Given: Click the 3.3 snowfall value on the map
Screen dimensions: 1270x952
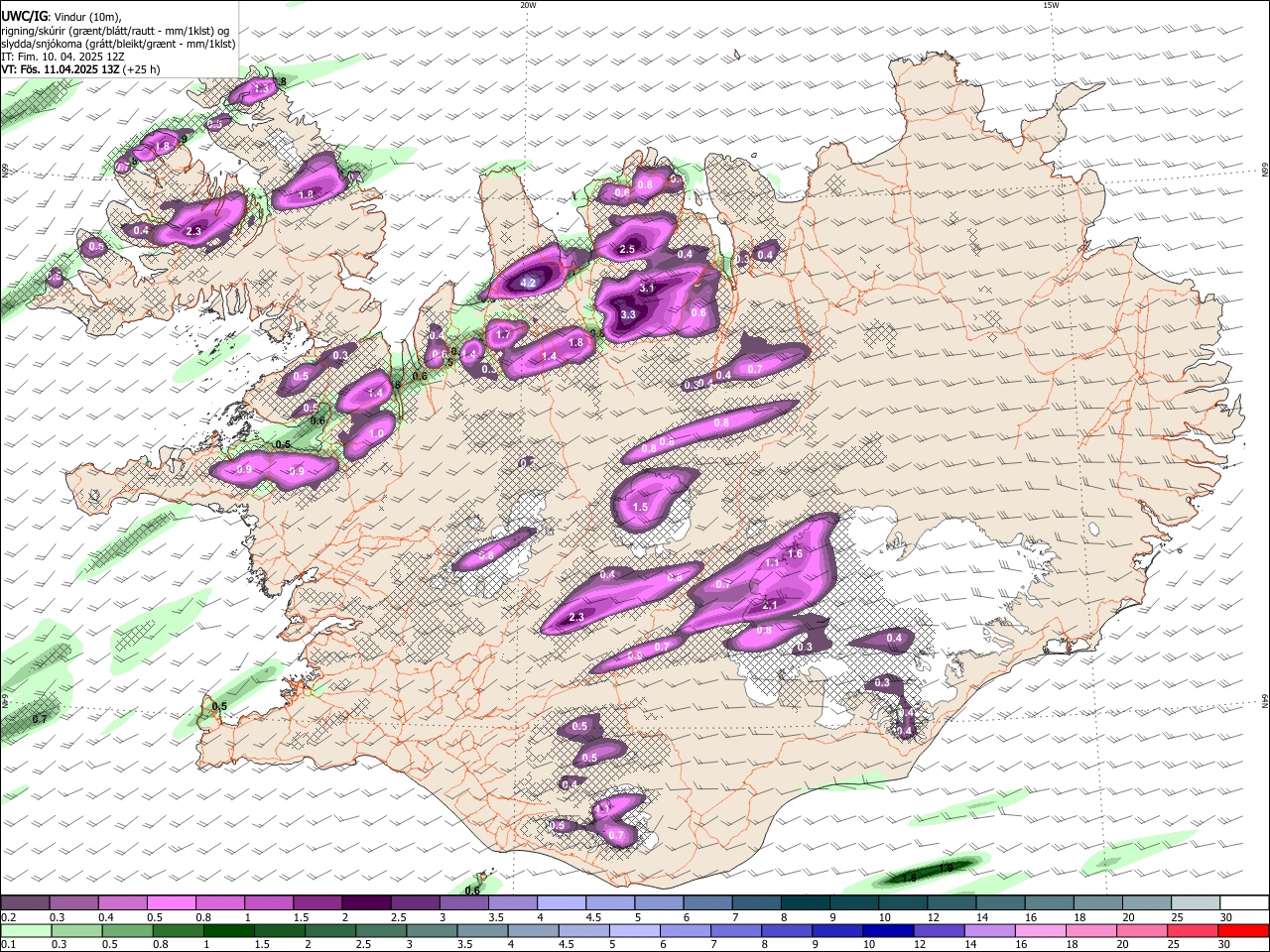Looking at the screenshot, I should (x=628, y=314).
